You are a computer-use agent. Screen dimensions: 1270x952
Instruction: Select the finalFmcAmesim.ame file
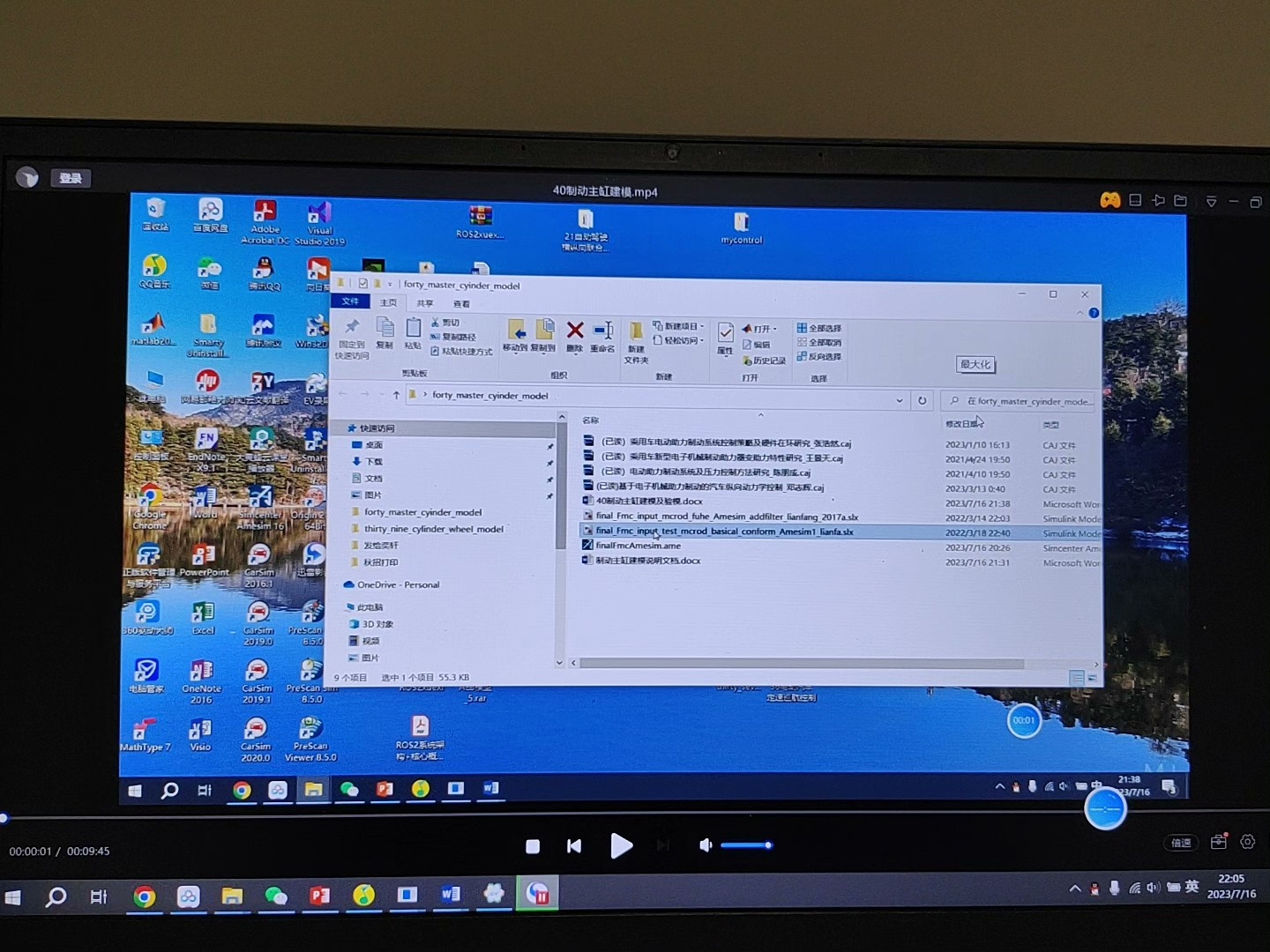(x=639, y=546)
